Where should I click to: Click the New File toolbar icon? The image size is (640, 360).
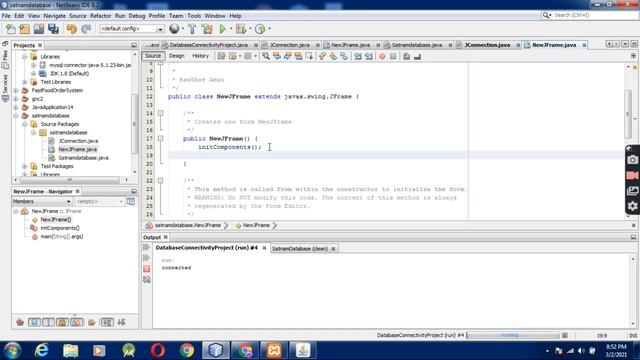pyautogui.click(x=11, y=29)
